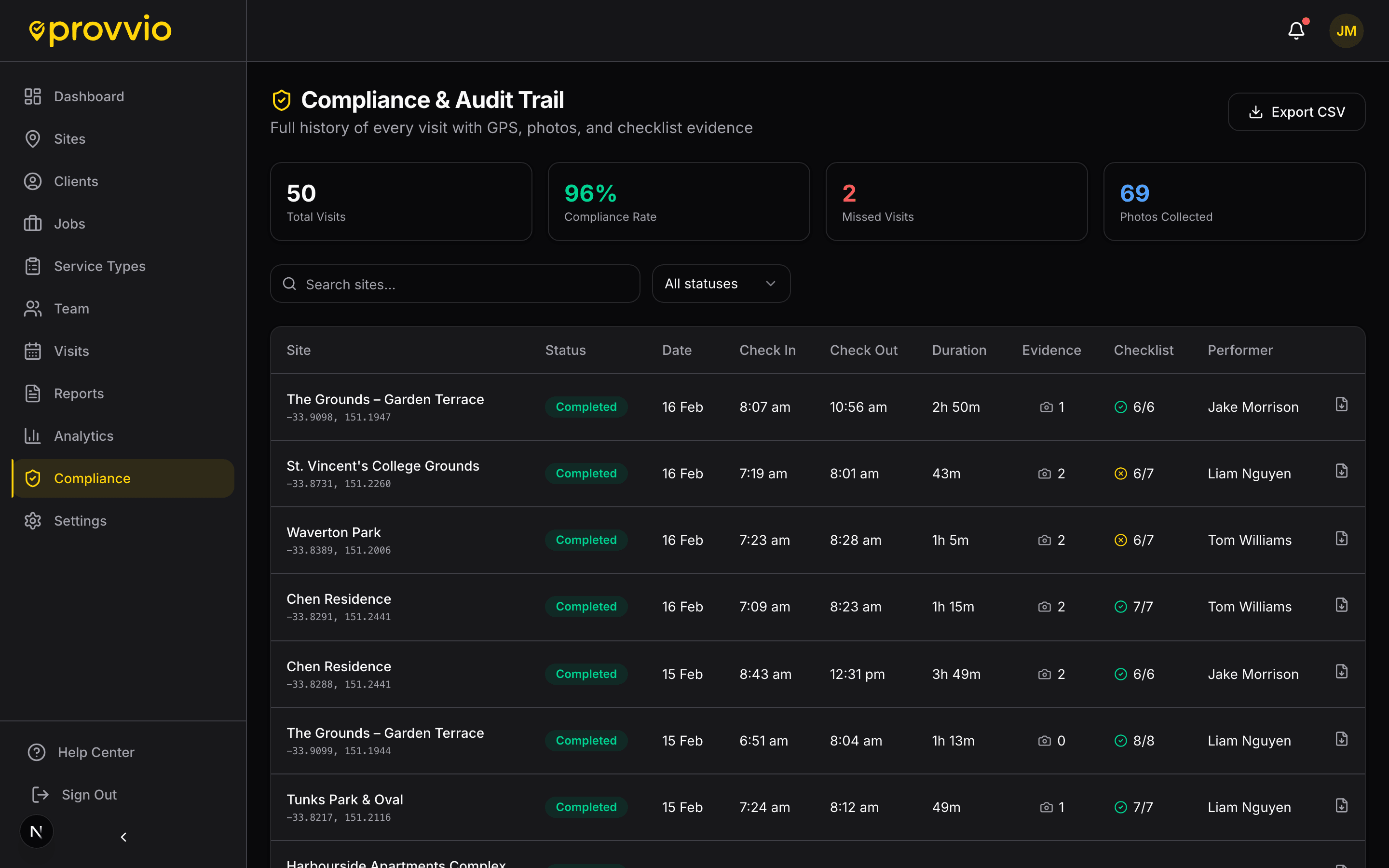Viewport: 1389px width, 868px height.
Task: Click the Reports document icon
Action: [33, 393]
